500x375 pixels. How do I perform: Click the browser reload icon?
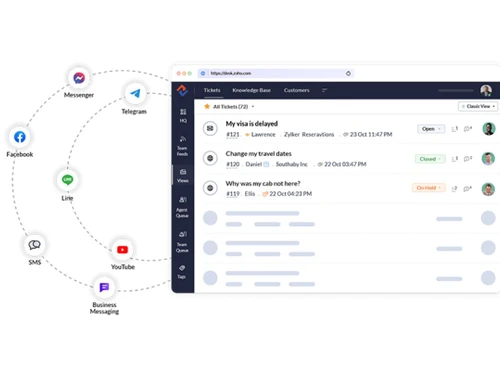tap(348, 73)
